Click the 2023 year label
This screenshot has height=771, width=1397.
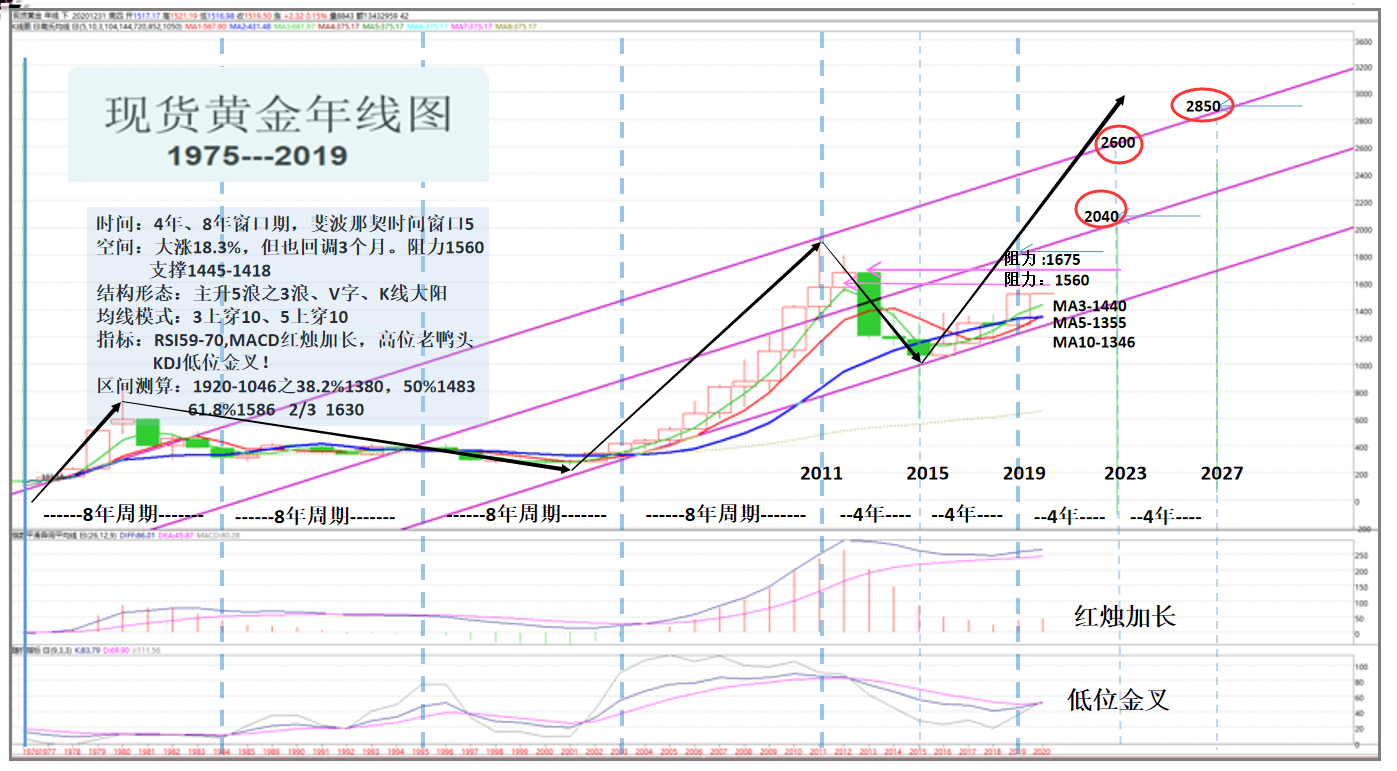pyautogui.click(x=1126, y=473)
